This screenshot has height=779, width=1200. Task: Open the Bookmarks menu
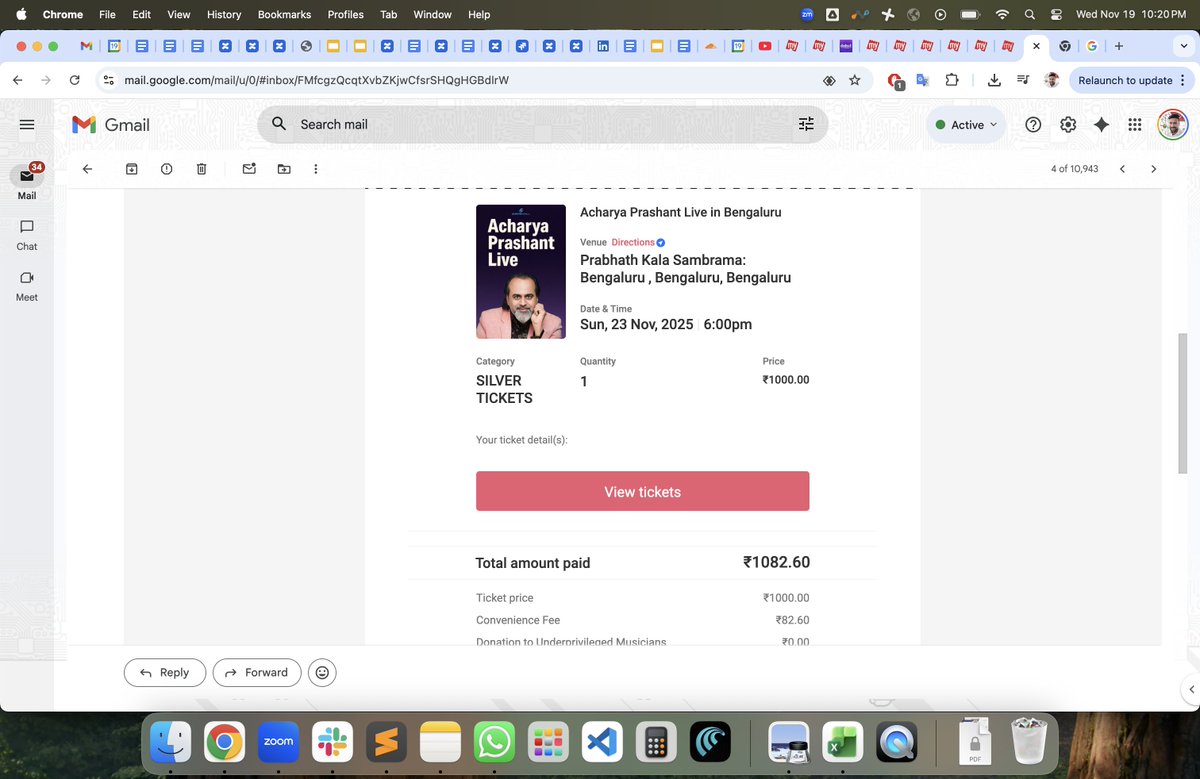(284, 14)
